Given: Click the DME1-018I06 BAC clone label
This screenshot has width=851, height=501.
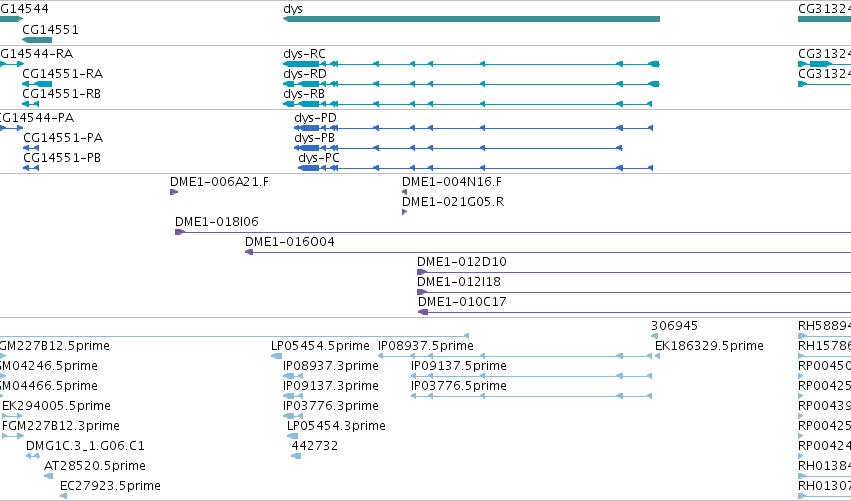Looking at the screenshot, I should click(x=217, y=221).
